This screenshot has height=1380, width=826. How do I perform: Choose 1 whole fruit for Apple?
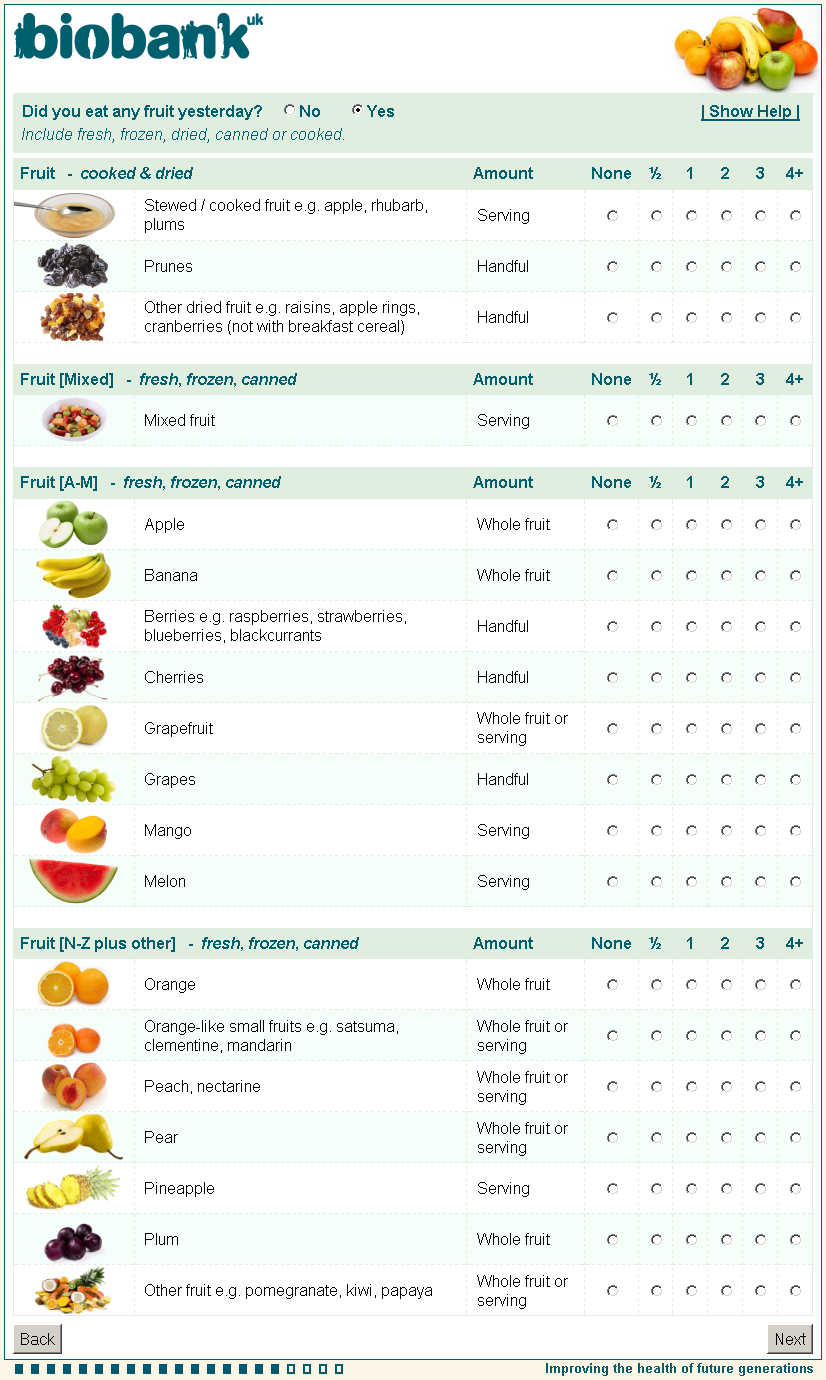[691, 525]
